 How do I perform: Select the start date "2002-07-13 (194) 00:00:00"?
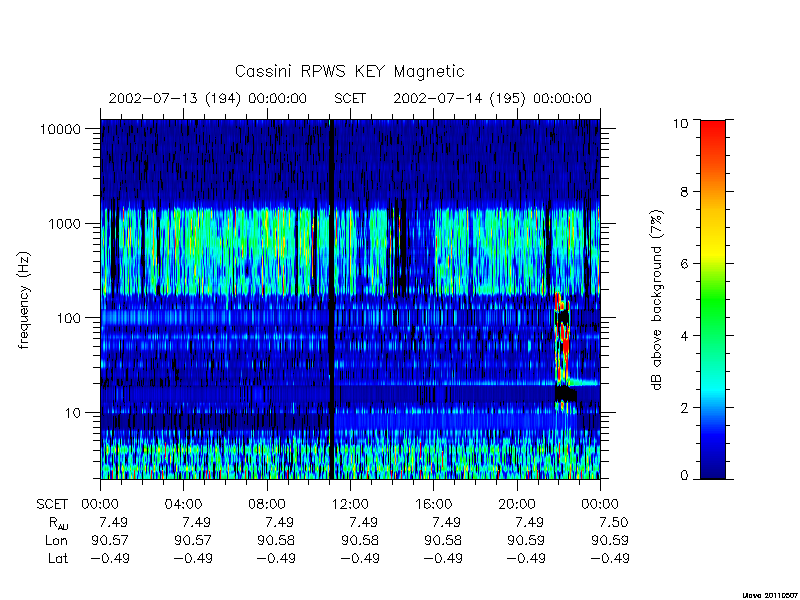point(208,98)
